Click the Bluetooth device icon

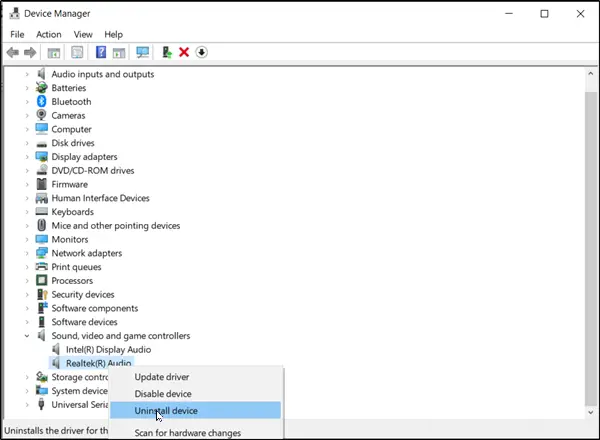(x=41, y=101)
